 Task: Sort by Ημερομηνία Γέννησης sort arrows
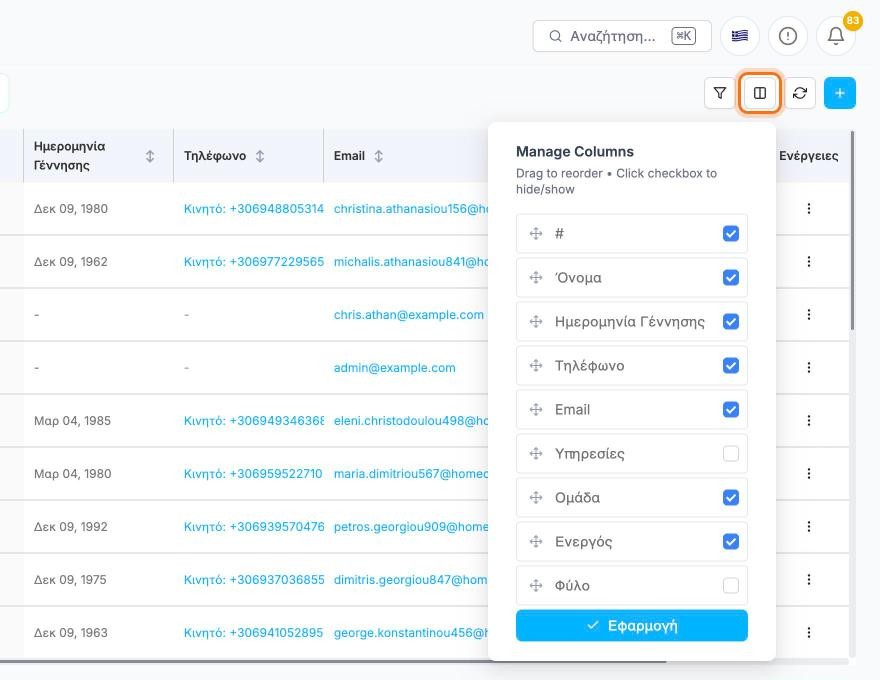click(x=150, y=156)
